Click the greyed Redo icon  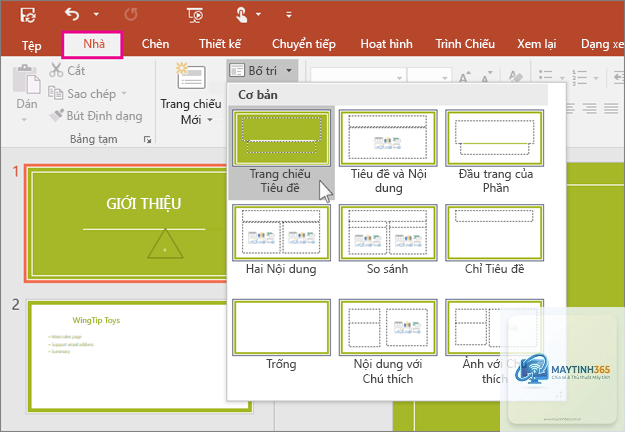click(131, 15)
